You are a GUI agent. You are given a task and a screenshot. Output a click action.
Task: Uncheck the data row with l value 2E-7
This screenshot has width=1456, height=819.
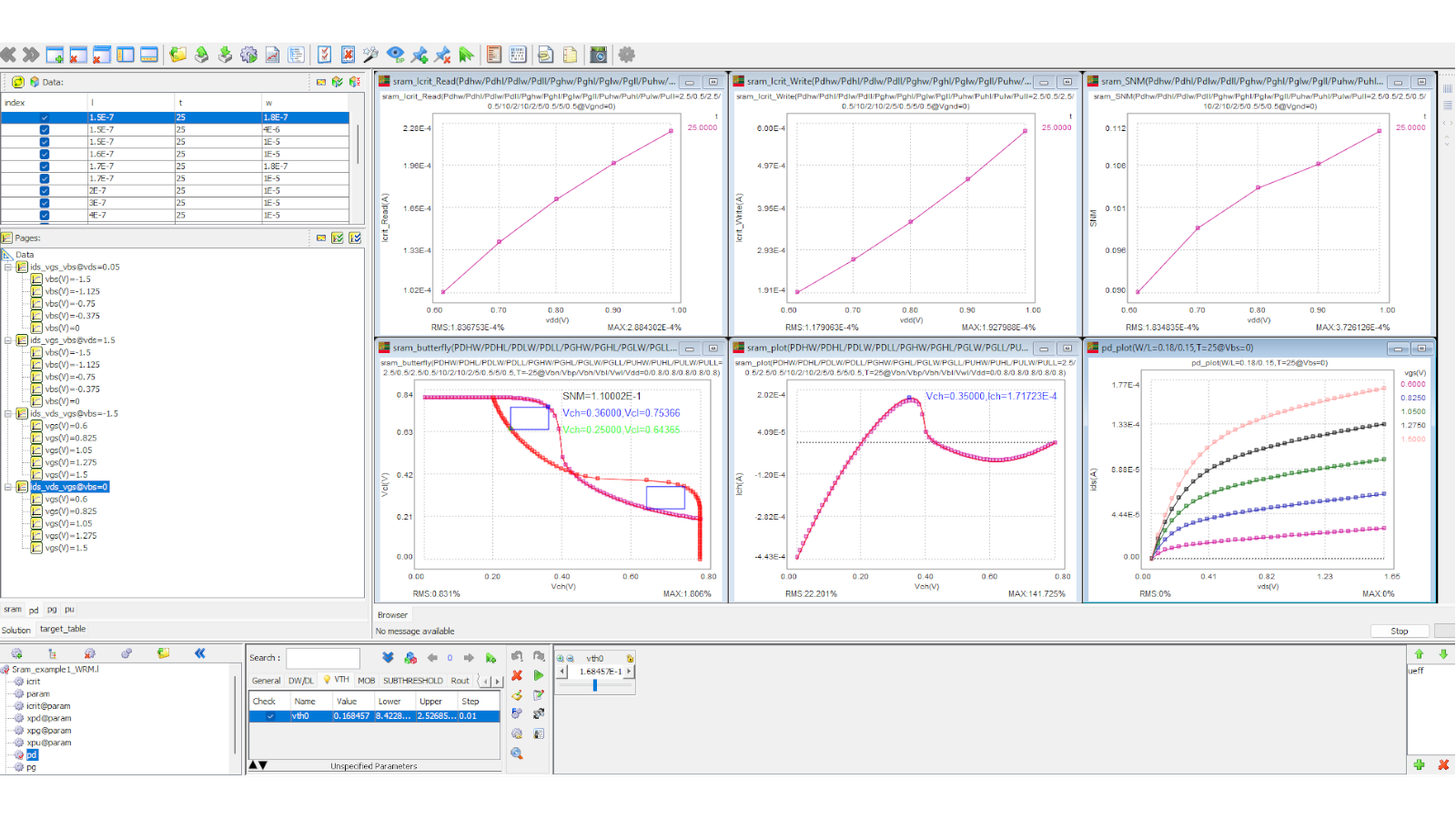pos(45,191)
